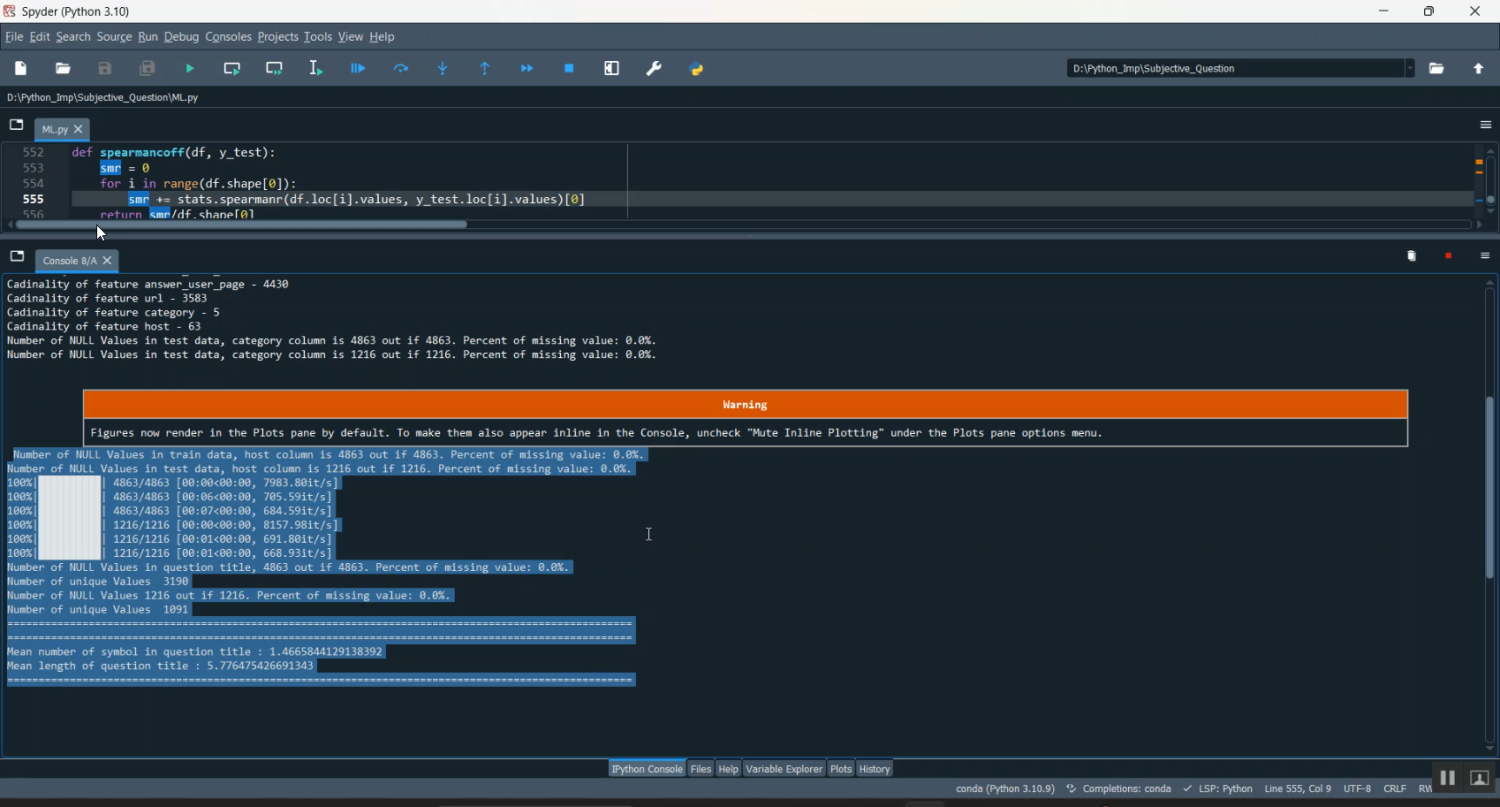Click the Run current cell icon
The height and width of the screenshot is (807, 1500).
click(232, 69)
